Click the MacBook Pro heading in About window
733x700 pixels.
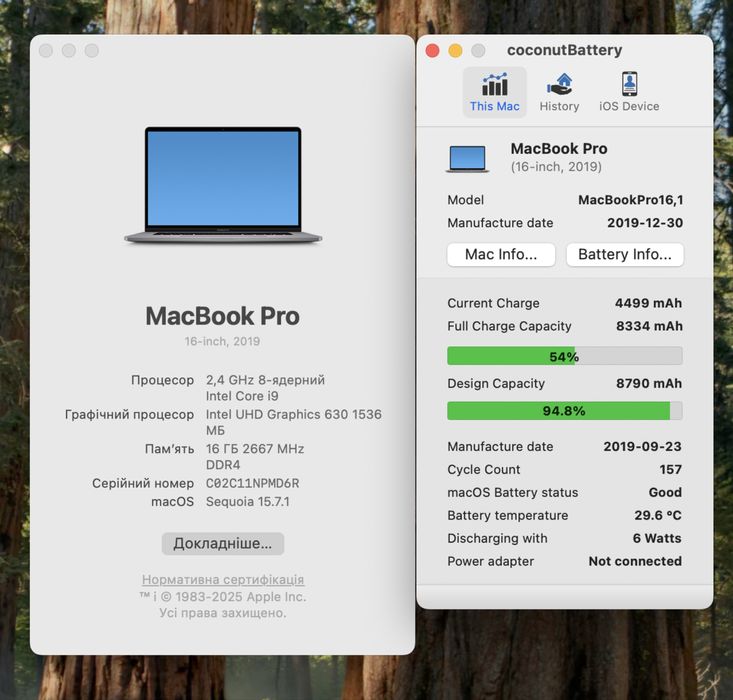click(223, 316)
